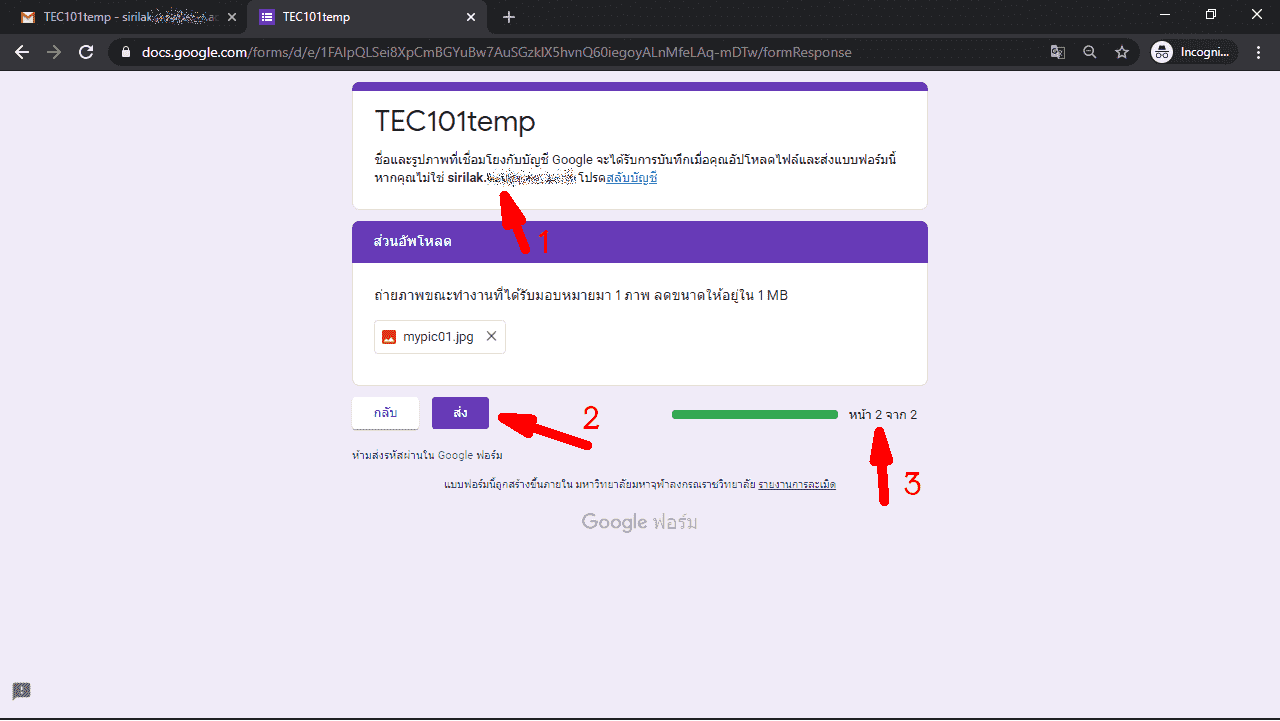Click the lock icon in address bar

click(x=125, y=52)
